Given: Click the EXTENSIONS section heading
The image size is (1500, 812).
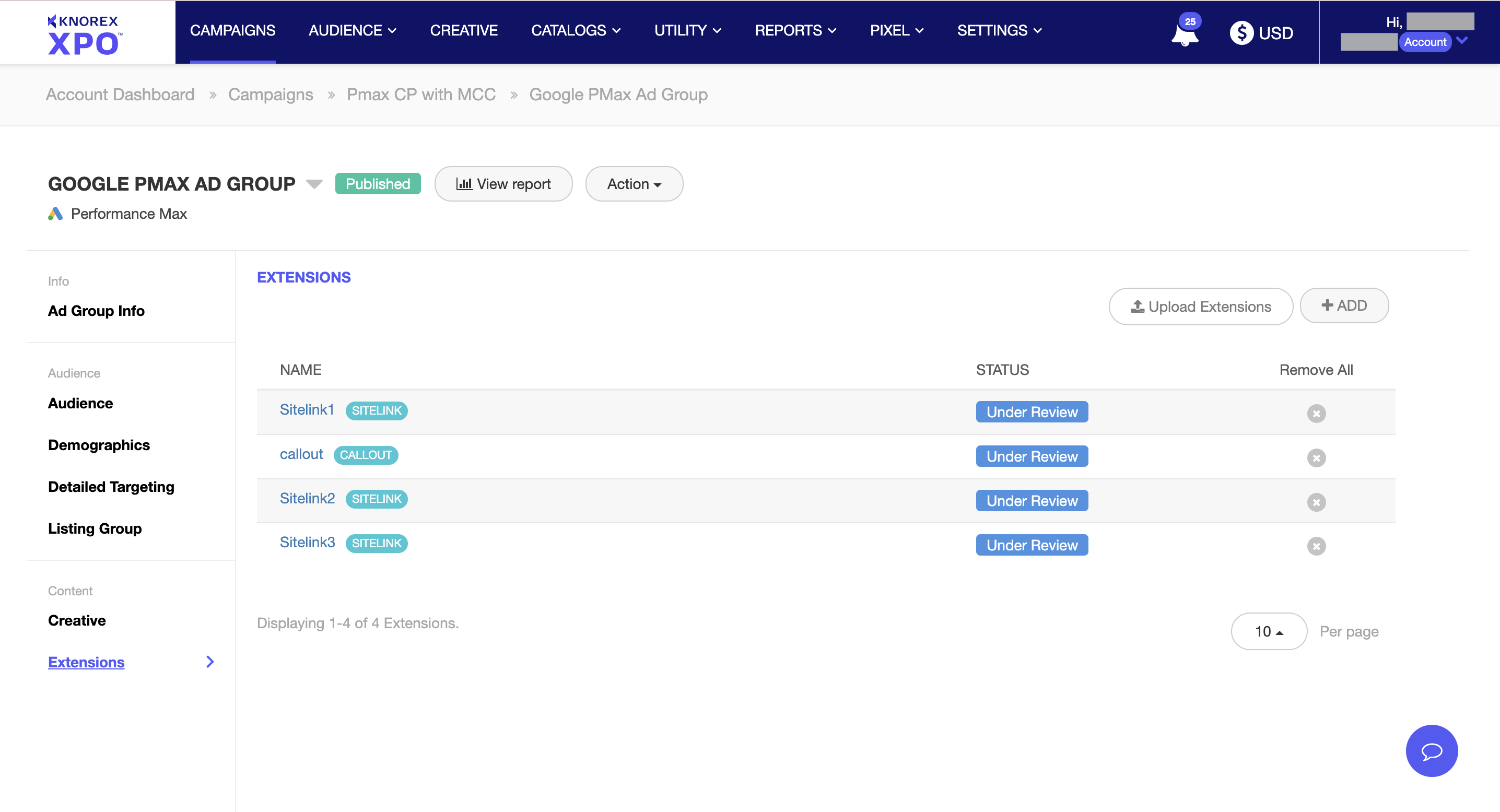Looking at the screenshot, I should (x=304, y=277).
